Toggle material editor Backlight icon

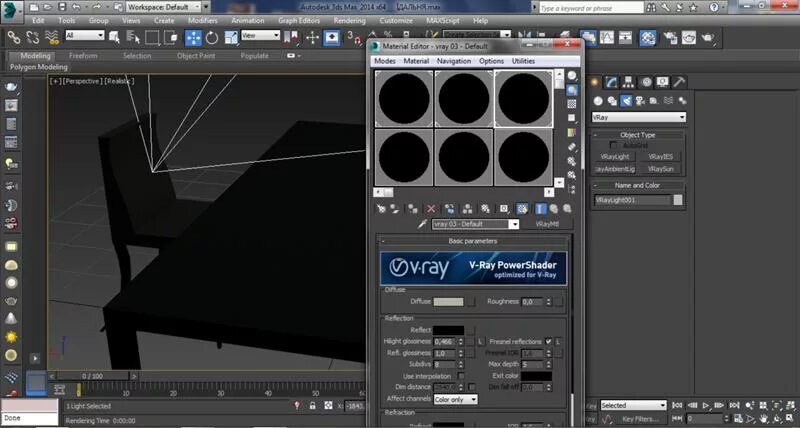(x=572, y=90)
